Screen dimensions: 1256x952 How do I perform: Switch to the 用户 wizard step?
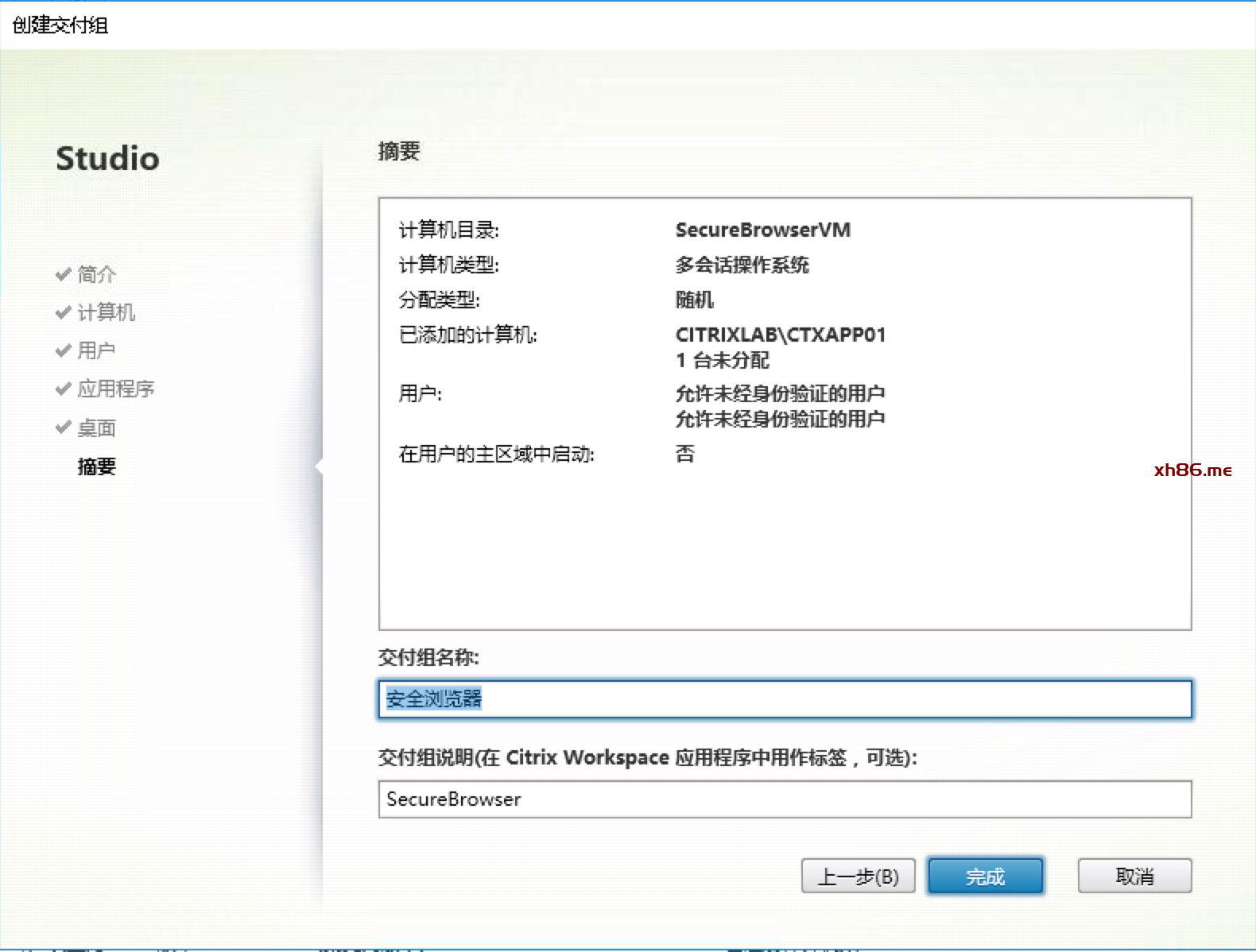pyautogui.click(x=96, y=350)
